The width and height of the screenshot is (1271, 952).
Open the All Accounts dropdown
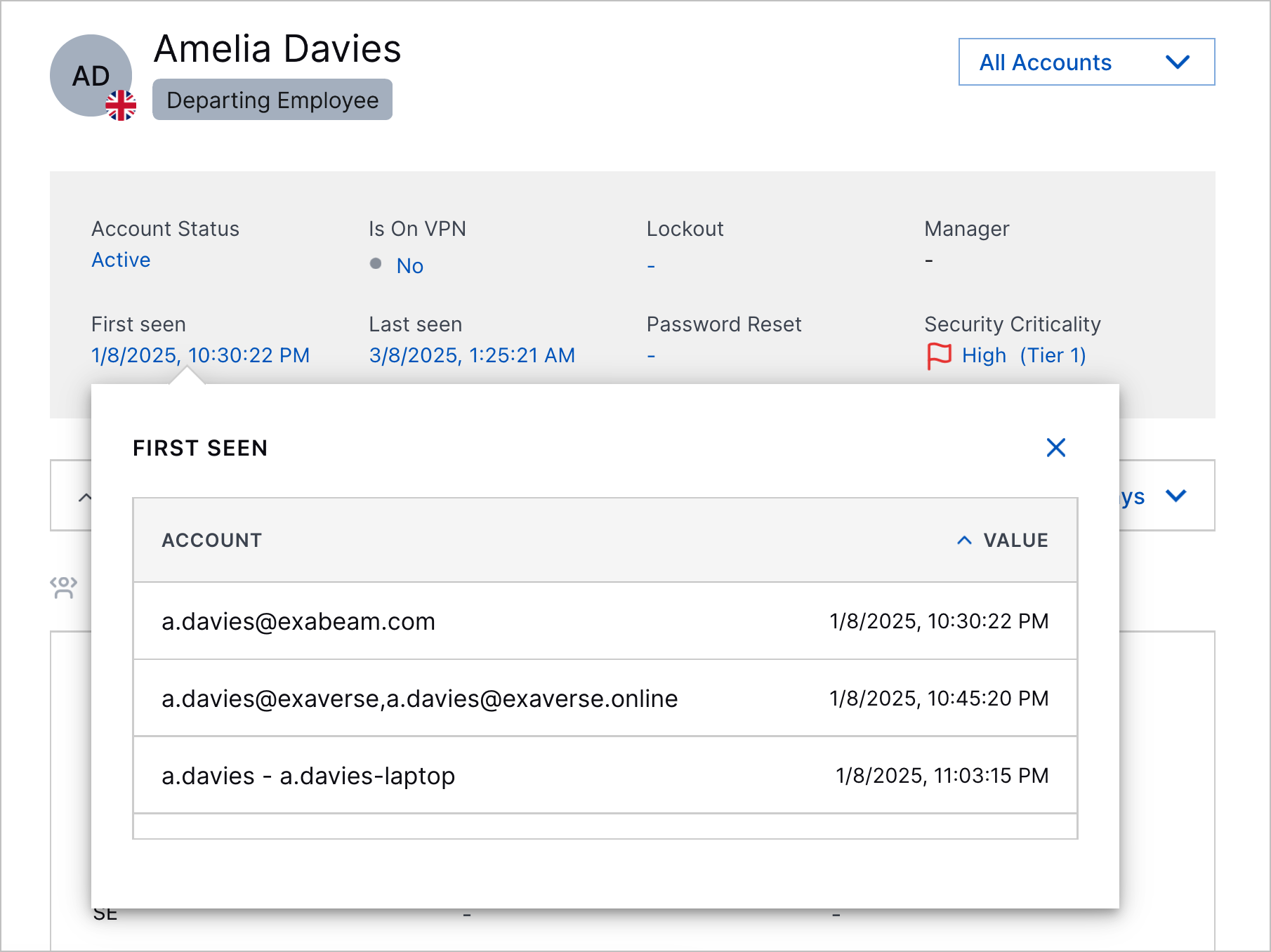coord(1086,62)
